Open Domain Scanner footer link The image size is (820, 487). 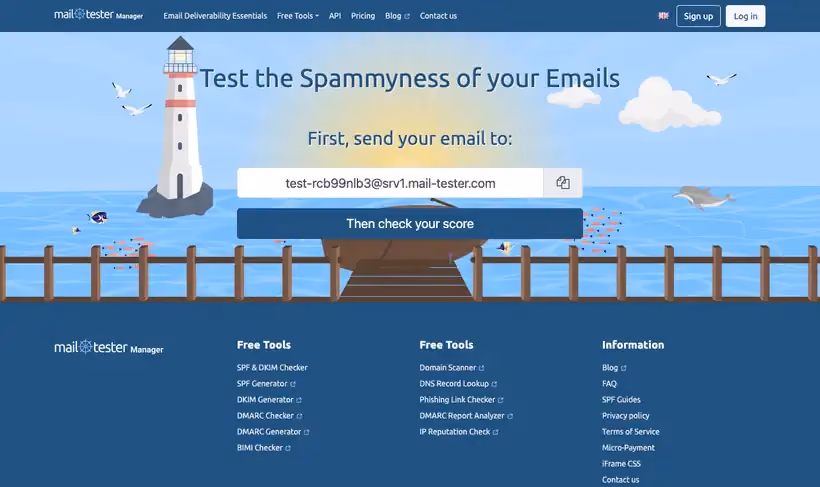pos(451,368)
